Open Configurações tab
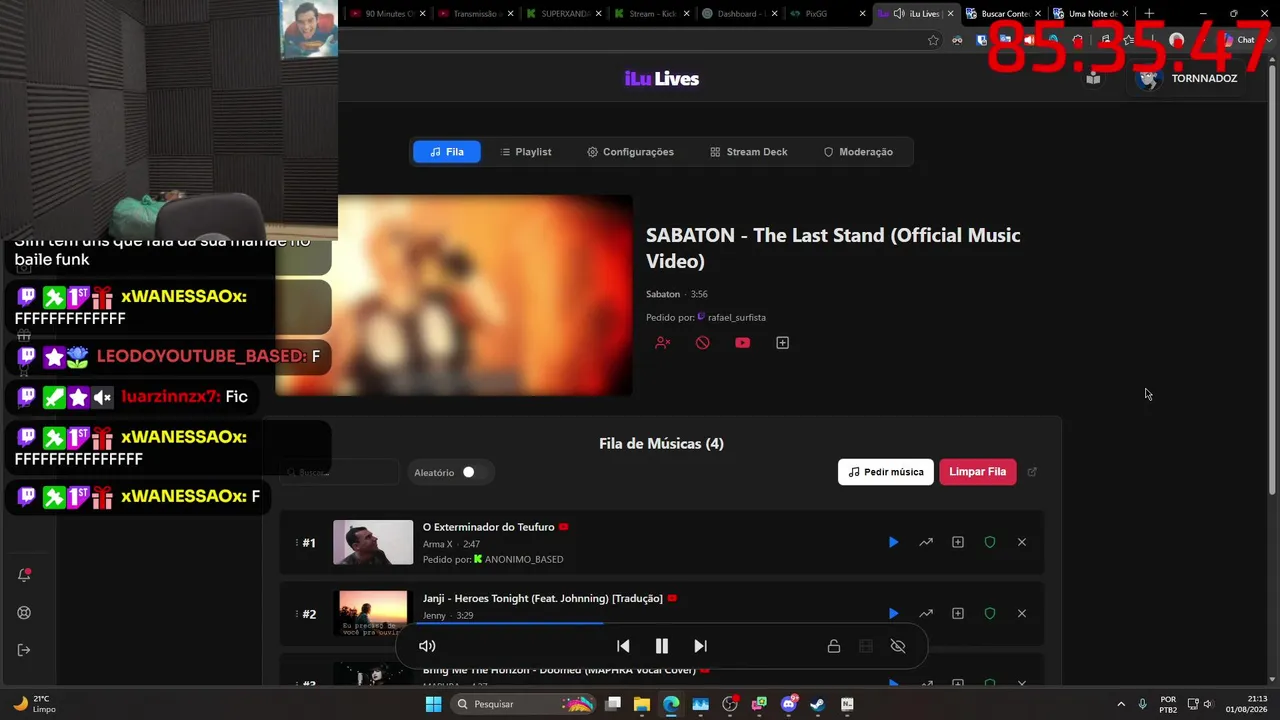The height and width of the screenshot is (720, 1280). click(x=630, y=152)
